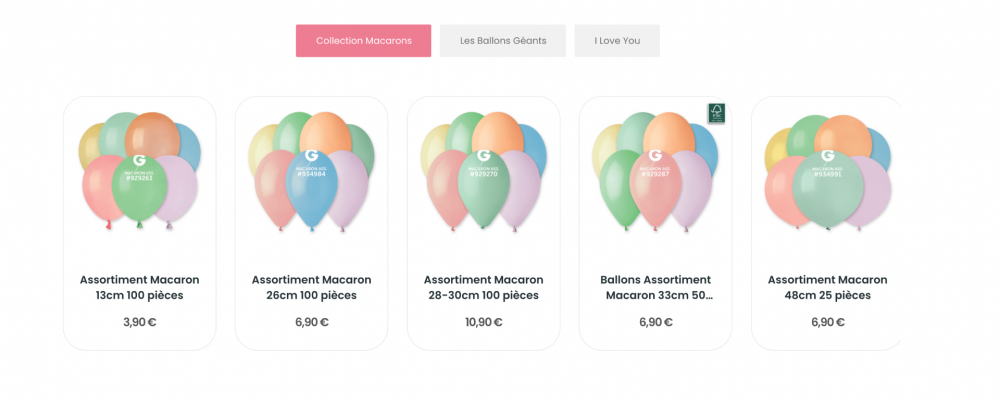Open the I Love You tab
The height and width of the screenshot is (400, 1000).
[x=617, y=41]
